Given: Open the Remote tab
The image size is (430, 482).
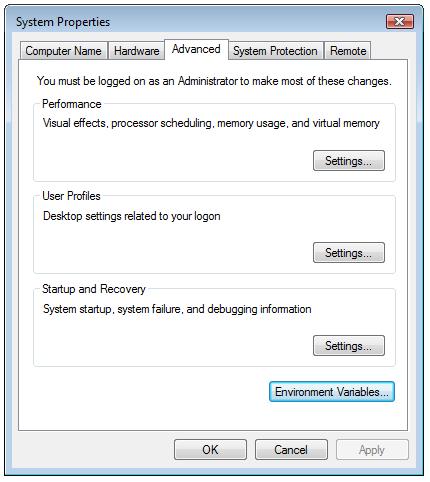Looking at the screenshot, I should 348,51.
